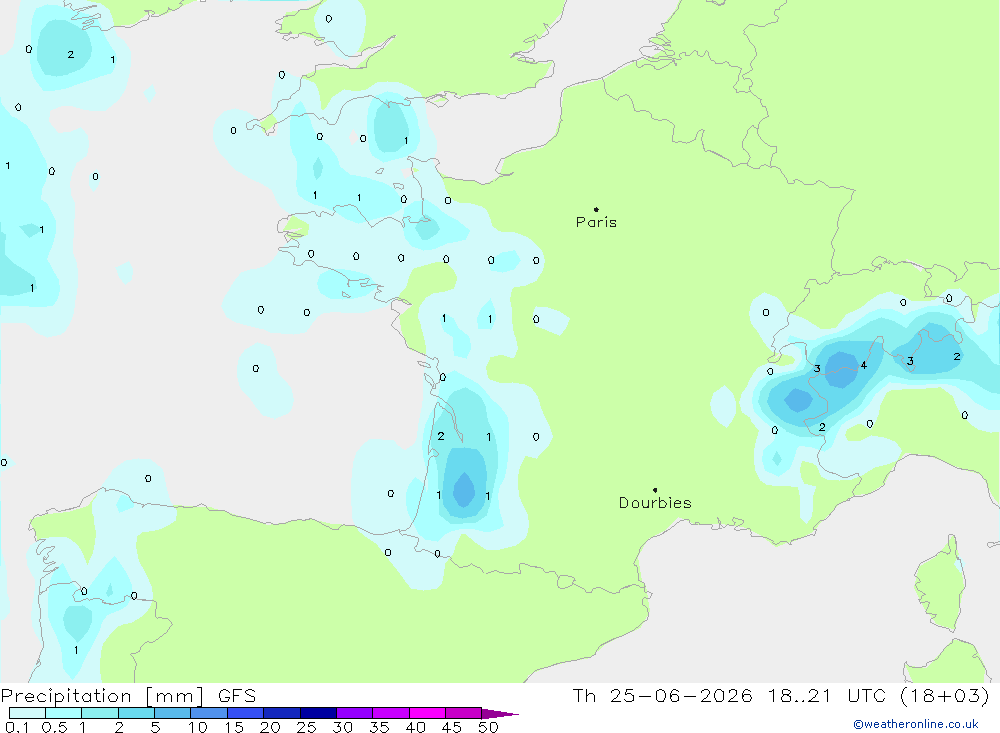Pick the 2–5 mm legend color swatch
This screenshot has height=733, width=1000.
136,713
